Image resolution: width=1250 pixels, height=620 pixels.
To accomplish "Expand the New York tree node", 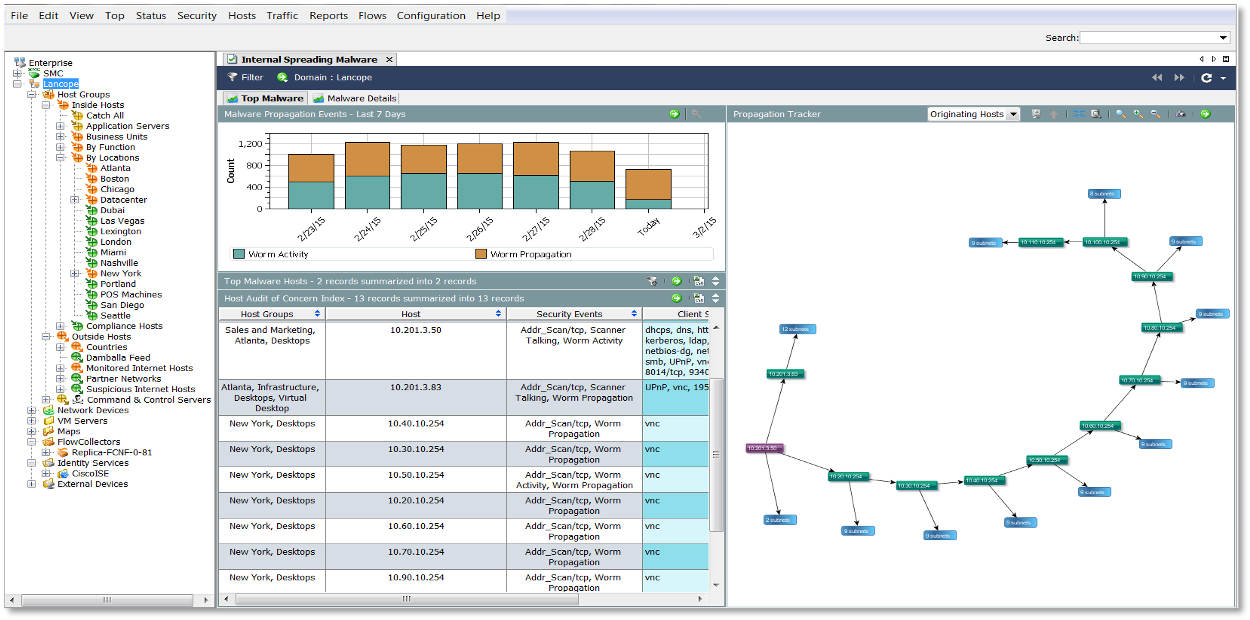I will point(75,273).
